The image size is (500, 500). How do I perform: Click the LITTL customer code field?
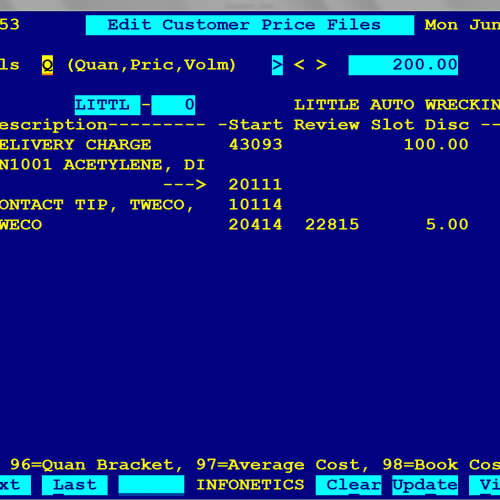coord(107,105)
